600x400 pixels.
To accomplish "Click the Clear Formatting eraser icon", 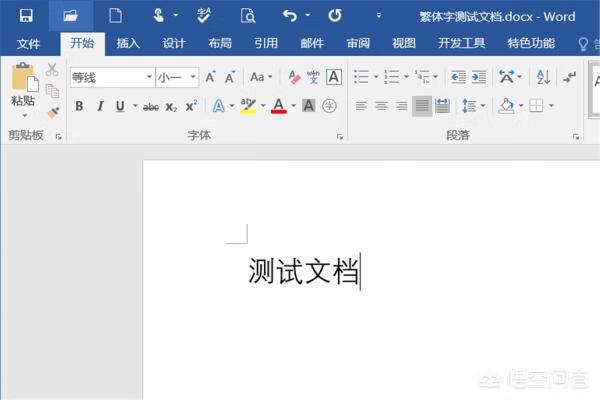I will tap(294, 77).
